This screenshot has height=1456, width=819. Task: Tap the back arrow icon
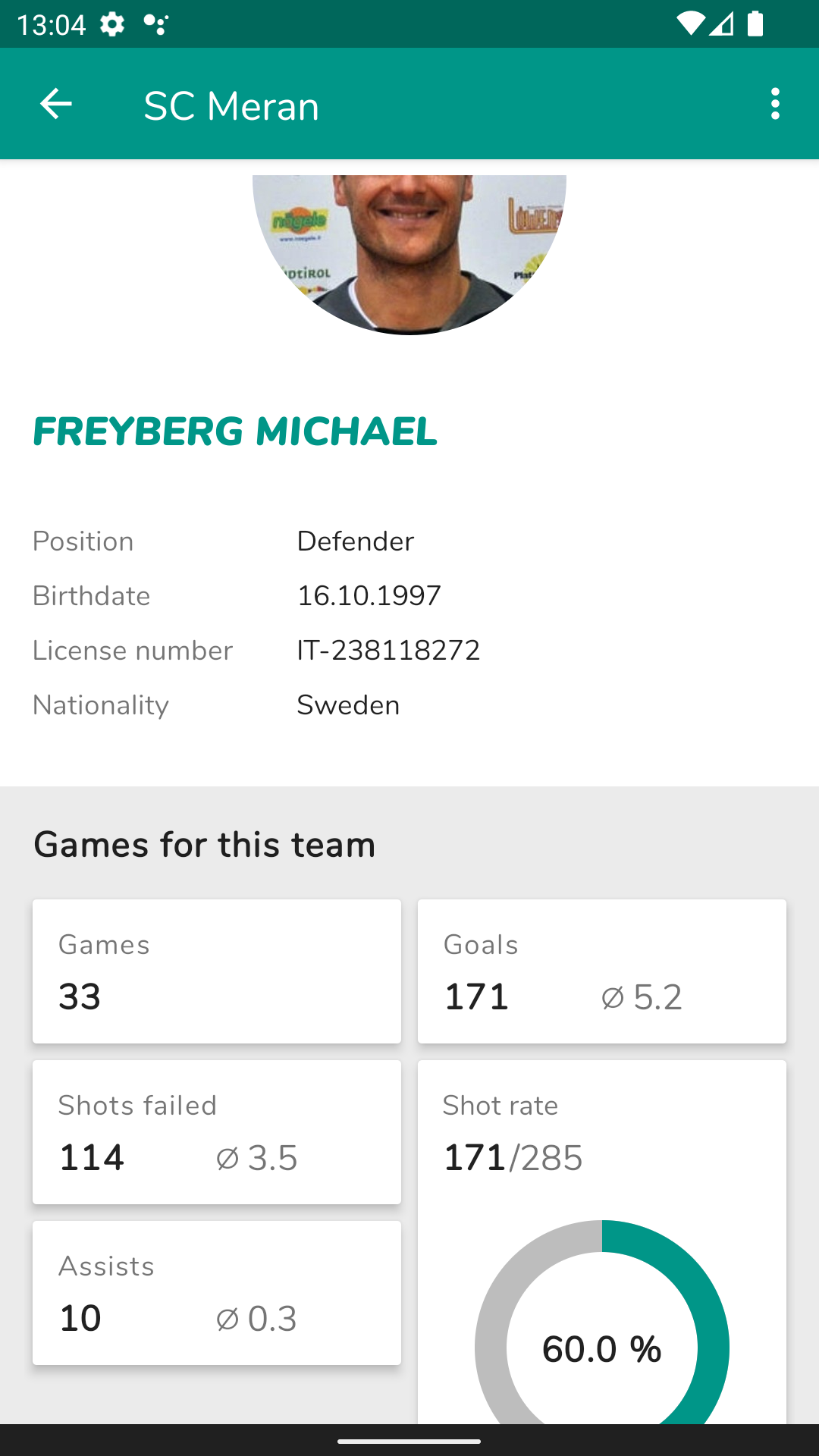(55, 104)
